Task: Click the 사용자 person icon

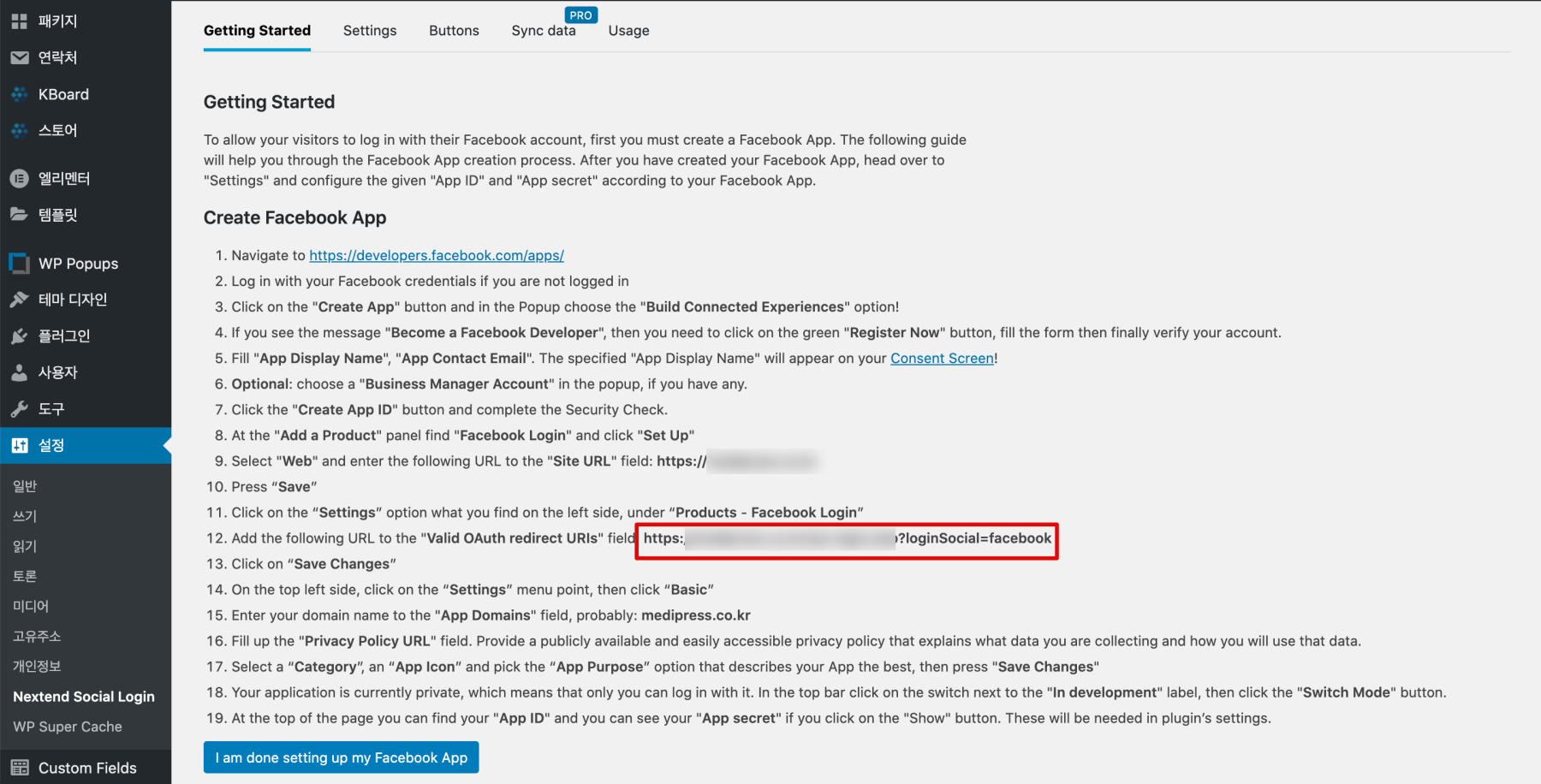Action: click(x=19, y=372)
